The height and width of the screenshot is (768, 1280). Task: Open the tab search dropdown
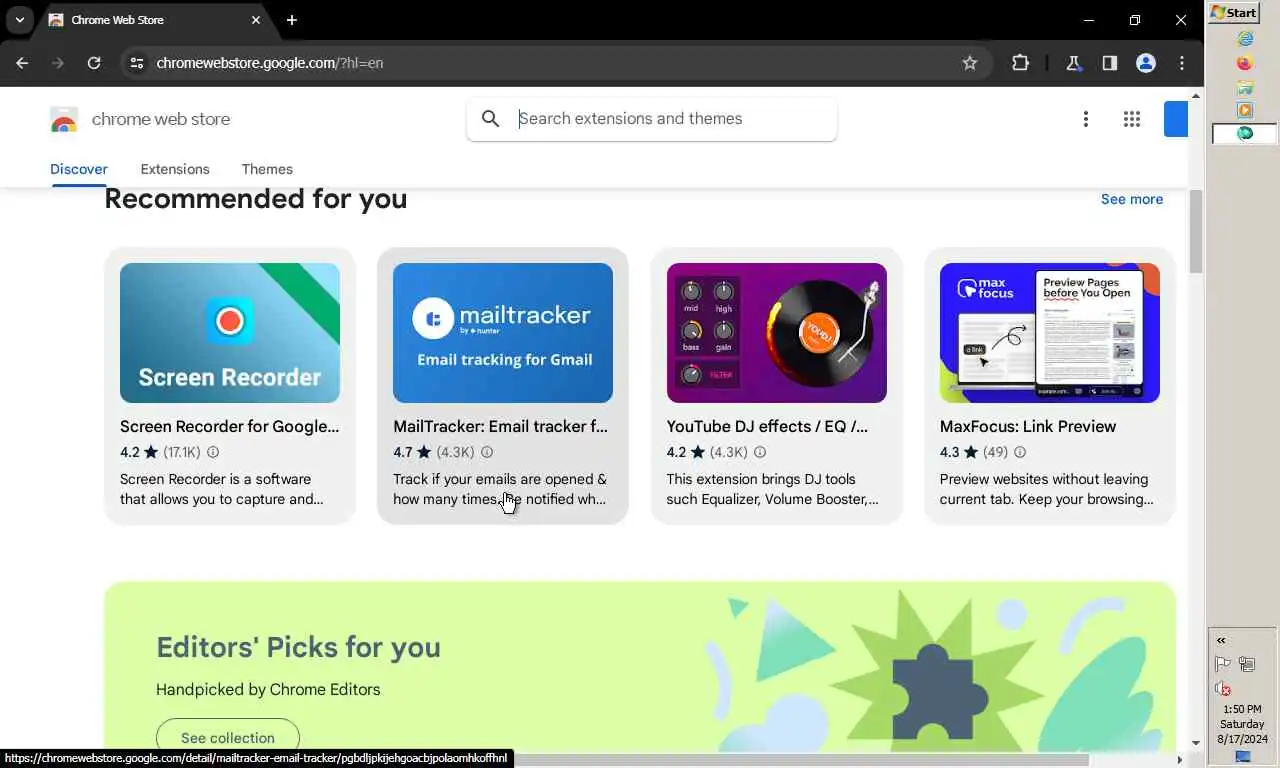19,20
